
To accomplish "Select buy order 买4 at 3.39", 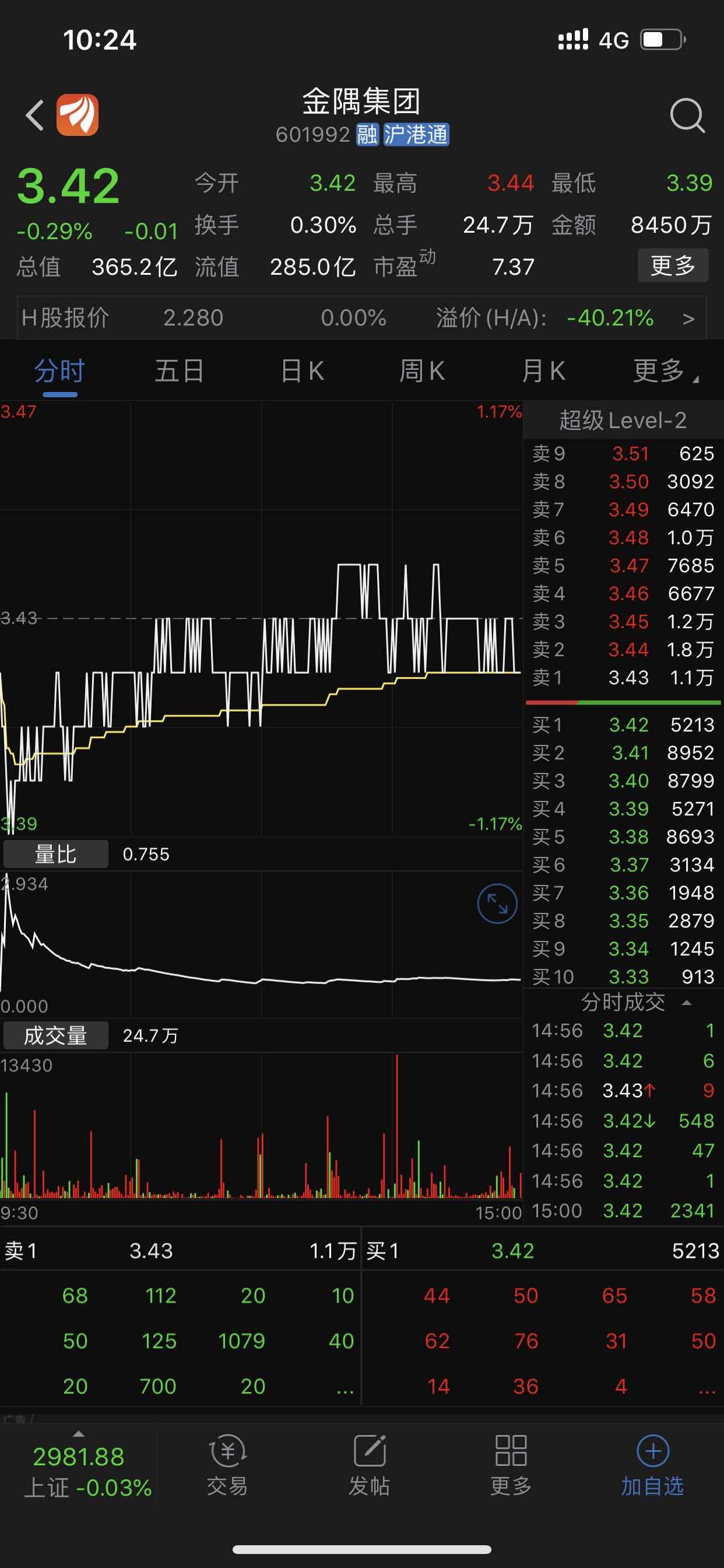I will click(x=623, y=809).
